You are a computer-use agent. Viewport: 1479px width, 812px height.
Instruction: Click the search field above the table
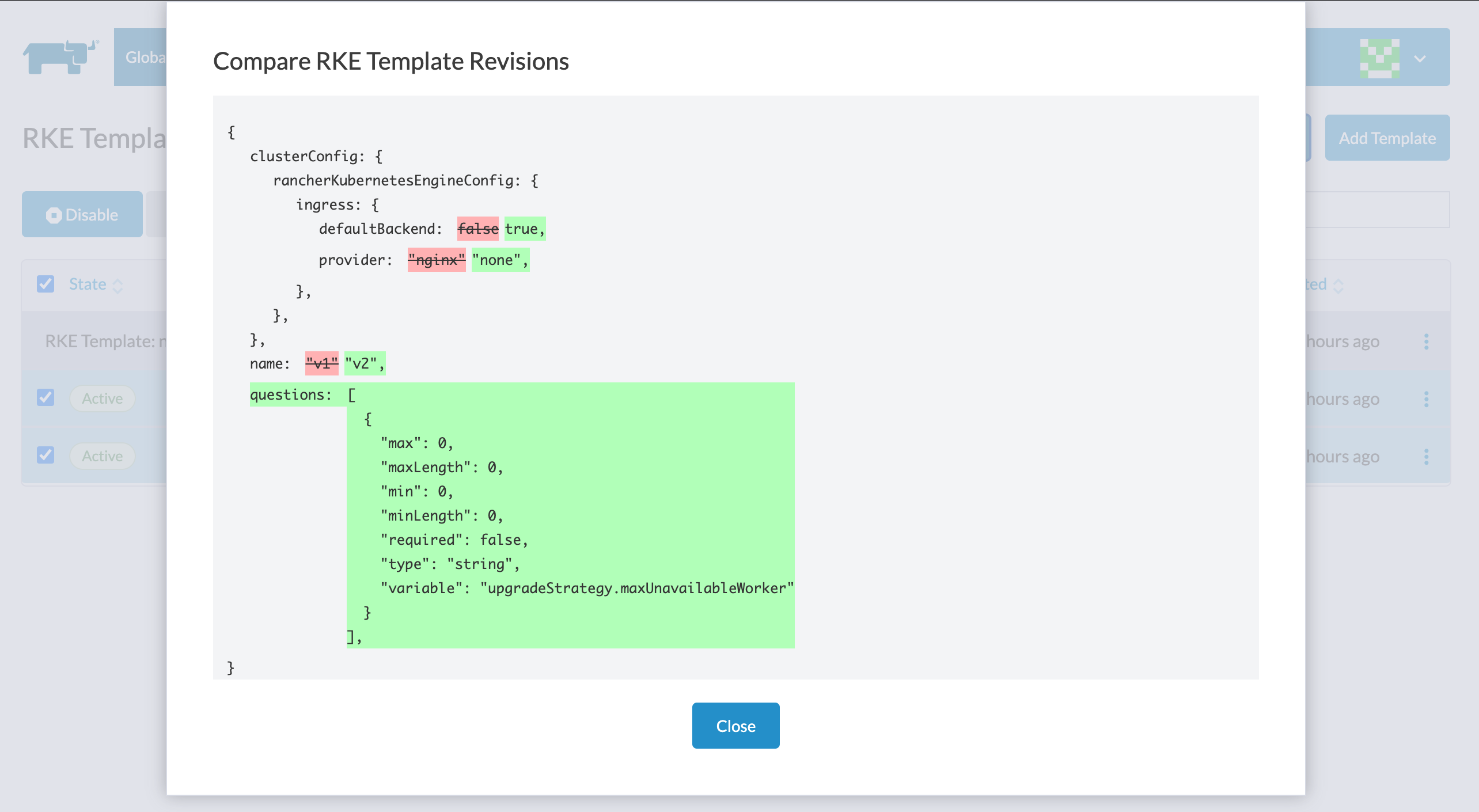(x=1376, y=210)
